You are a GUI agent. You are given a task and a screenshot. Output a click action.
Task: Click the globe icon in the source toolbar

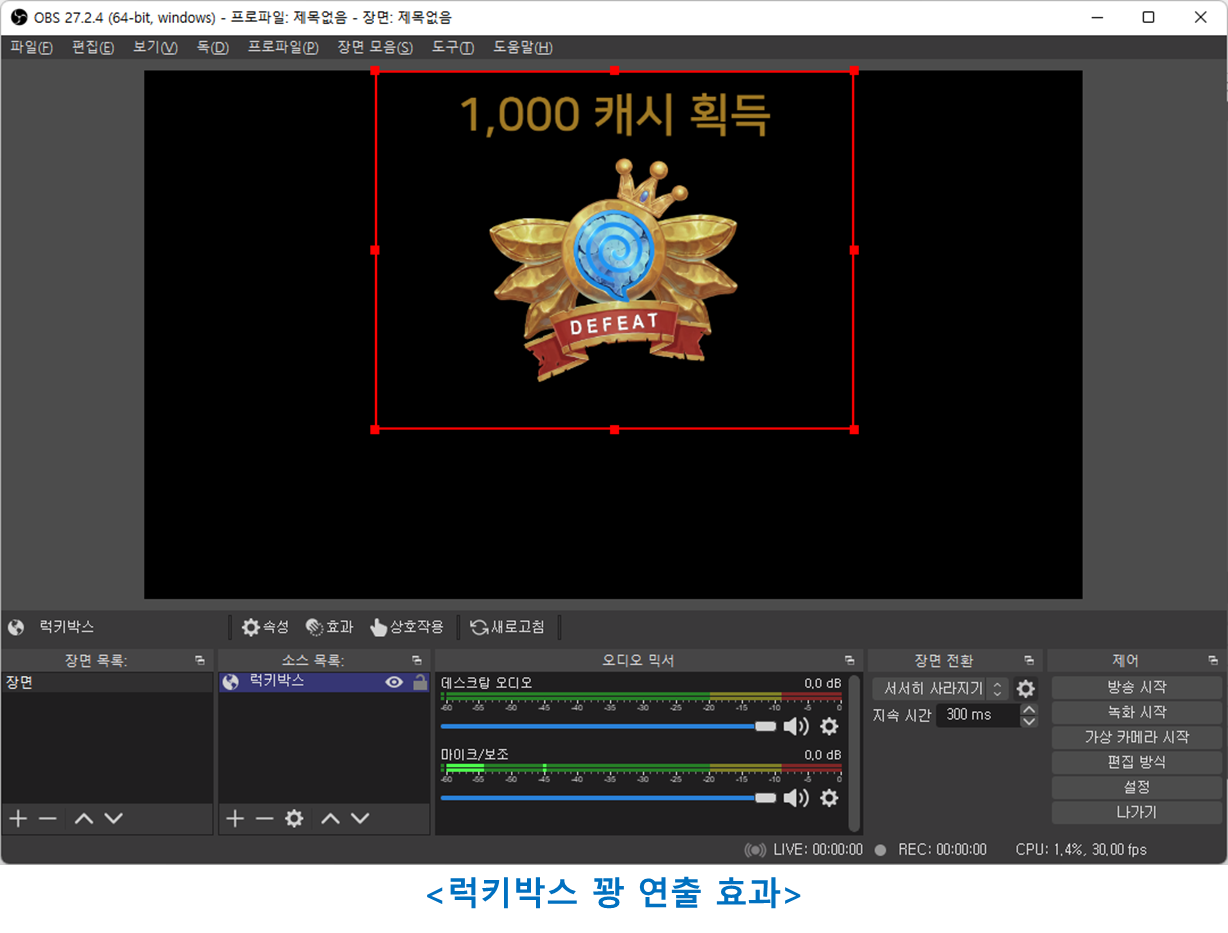pyautogui.click(x=16, y=627)
